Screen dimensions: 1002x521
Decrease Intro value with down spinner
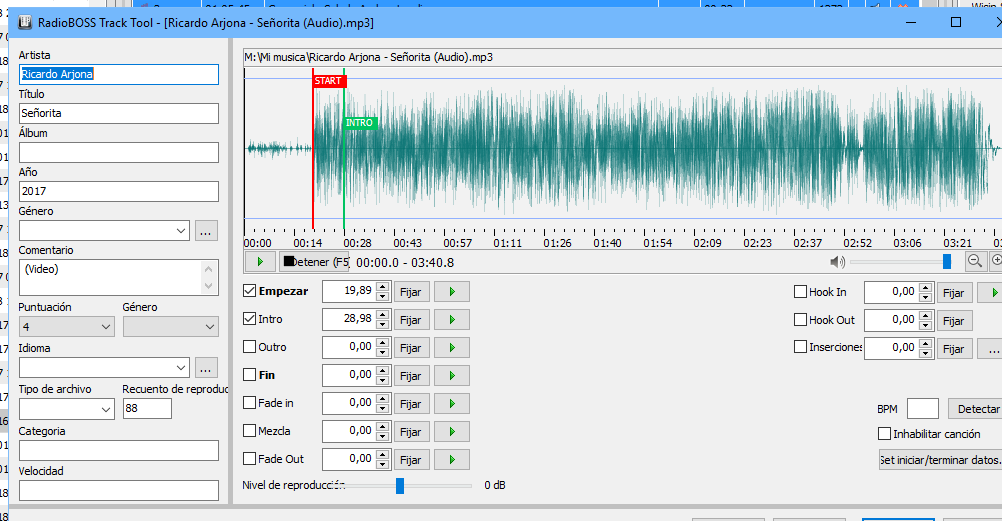[382, 325]
